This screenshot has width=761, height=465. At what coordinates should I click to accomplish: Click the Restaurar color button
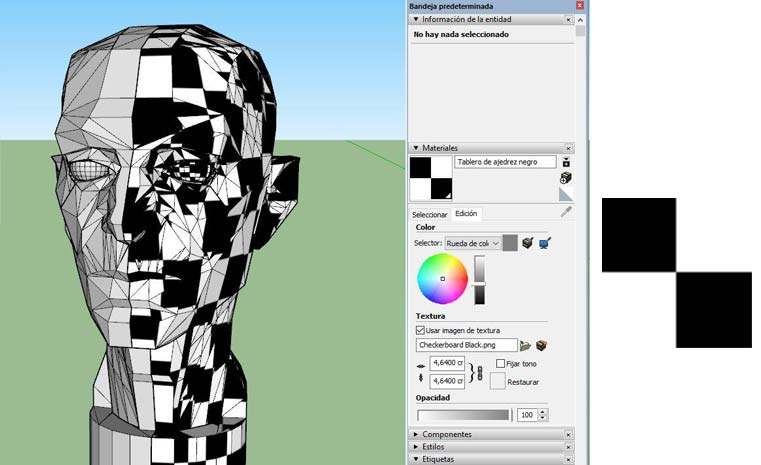497,381
